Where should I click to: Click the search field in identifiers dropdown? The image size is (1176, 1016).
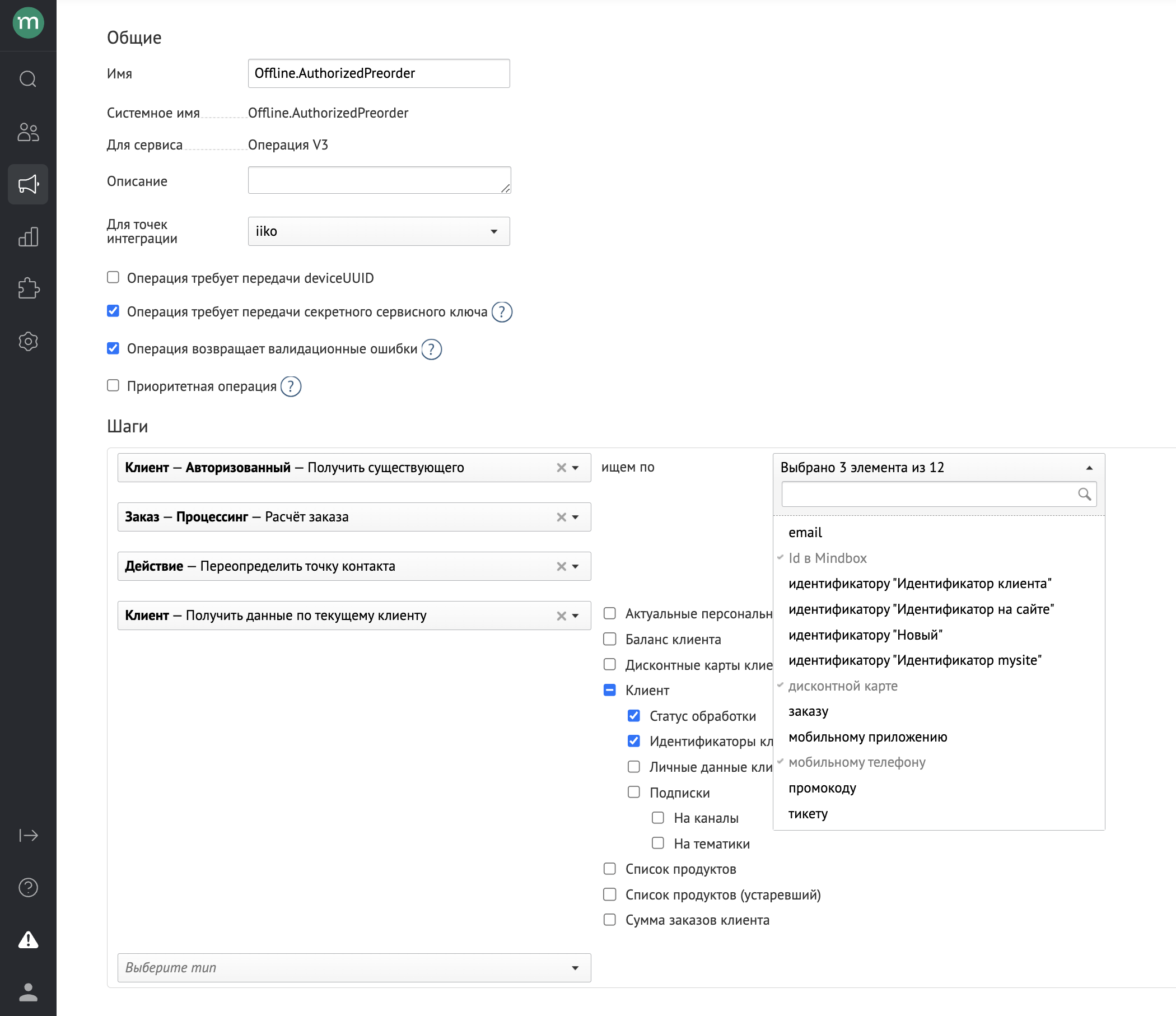pos(939,494)
